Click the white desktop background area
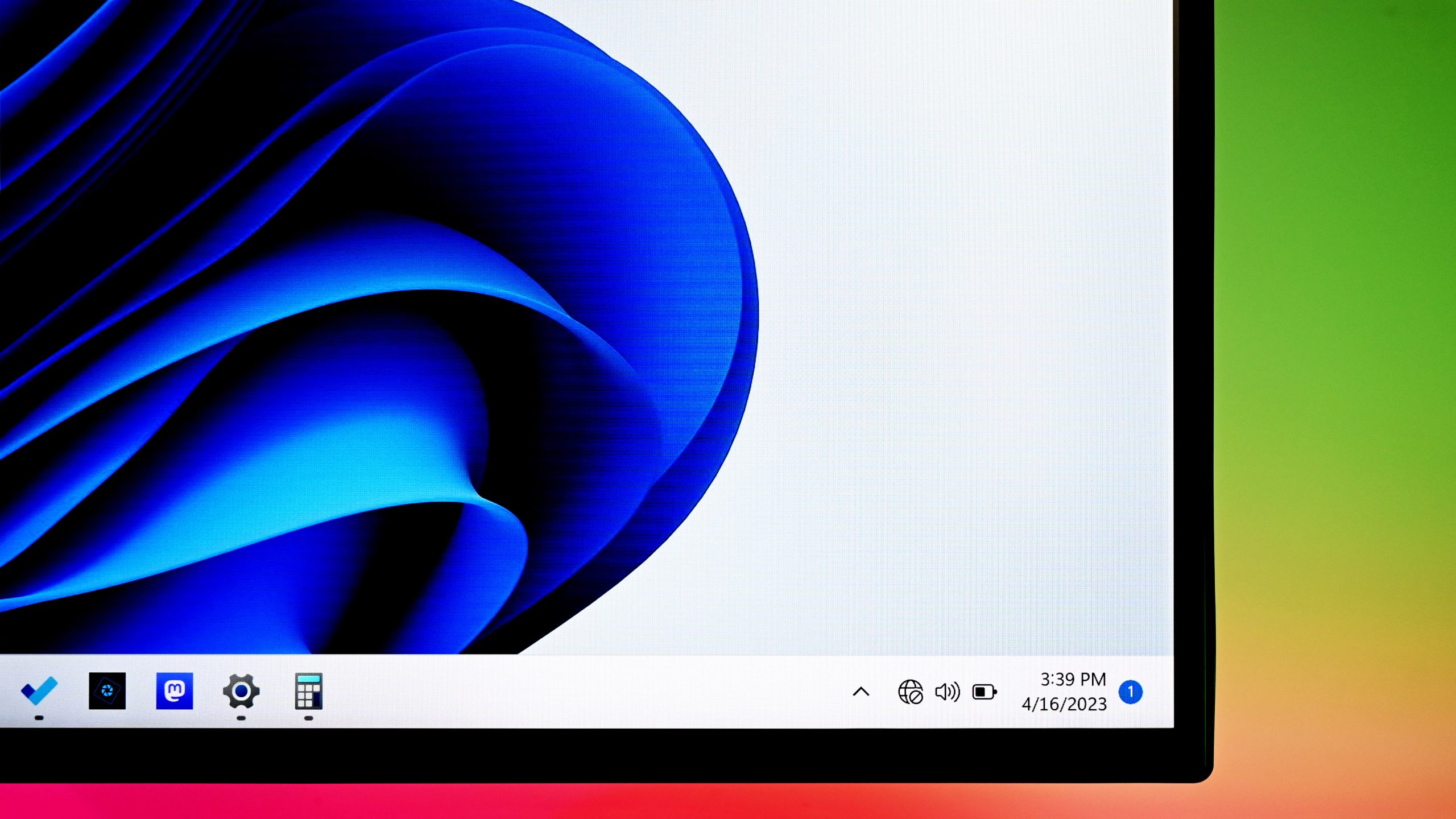 tap(967, 341)
